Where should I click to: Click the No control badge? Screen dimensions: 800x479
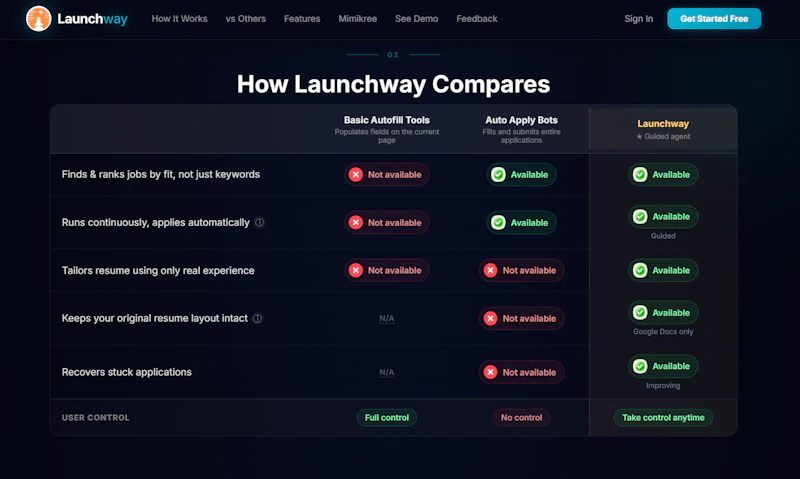[x=521, y=418]
